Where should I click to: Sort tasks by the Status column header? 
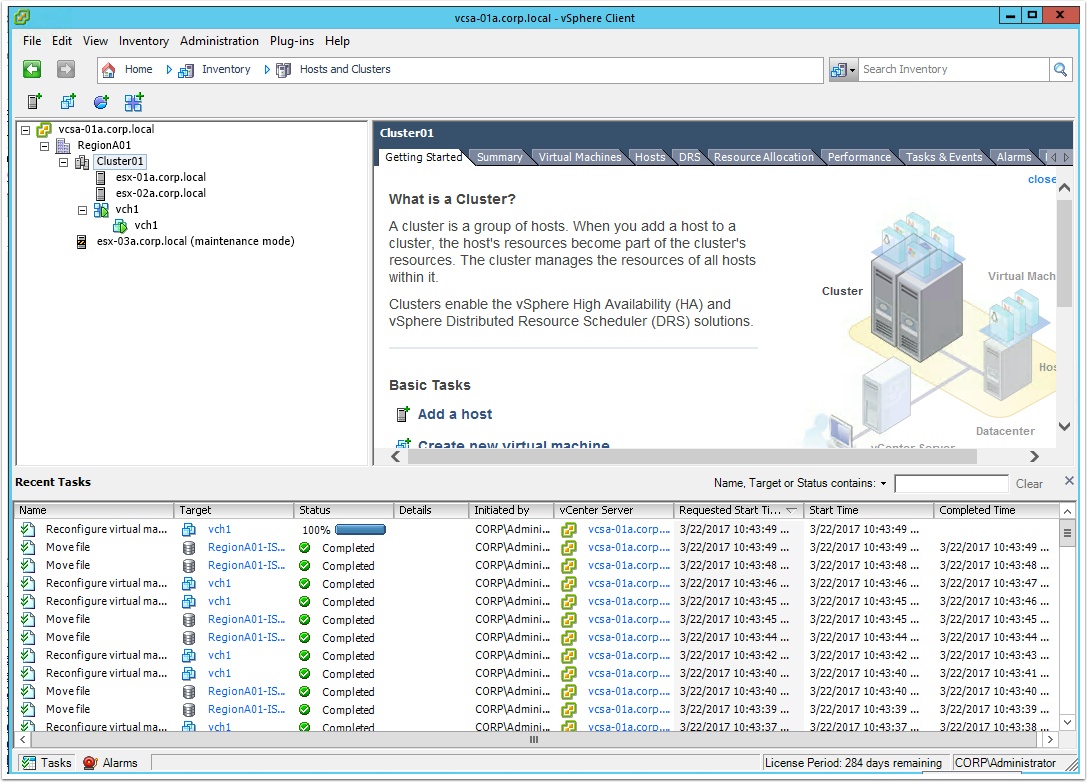coord(343,510)
